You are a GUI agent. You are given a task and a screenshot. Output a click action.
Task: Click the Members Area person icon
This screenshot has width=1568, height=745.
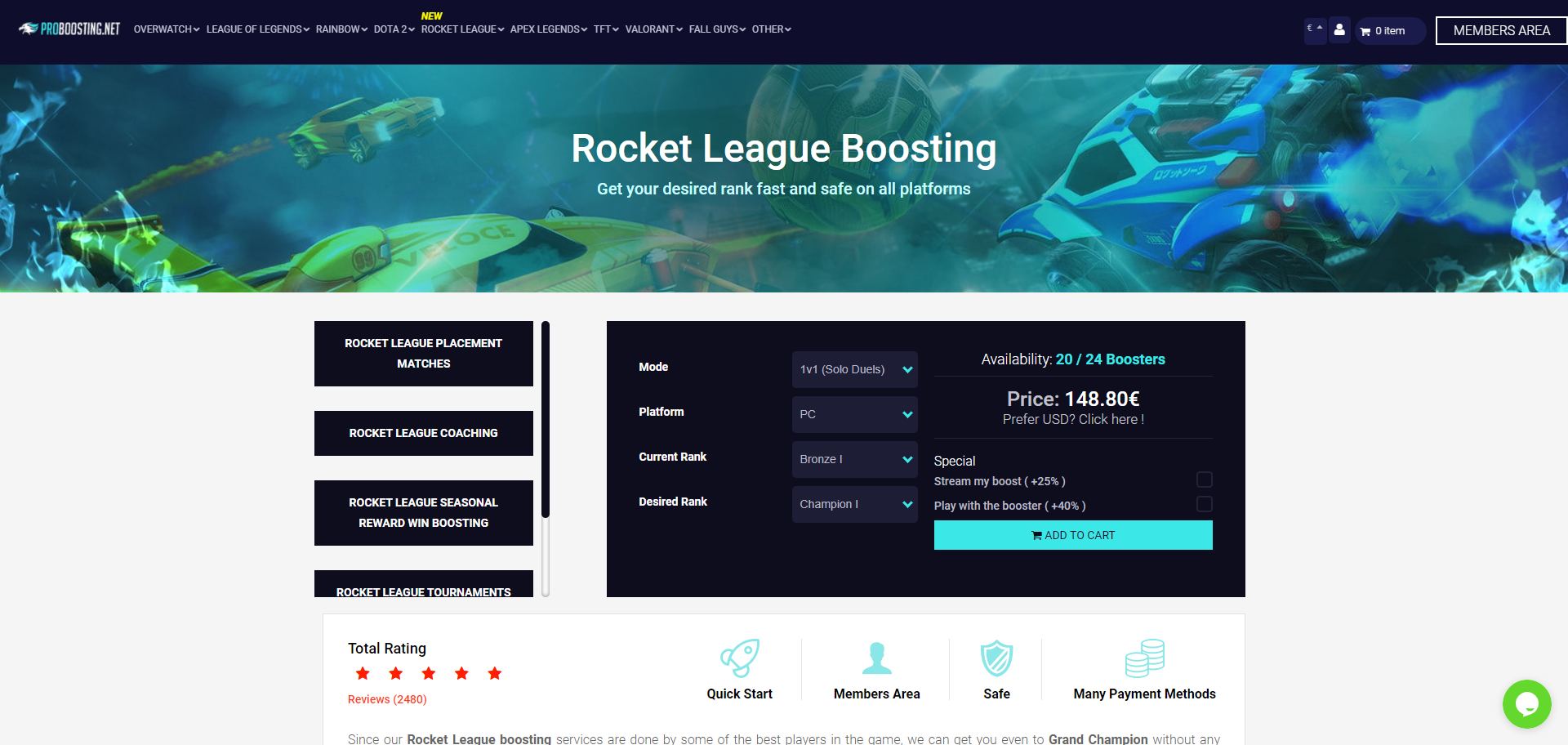877,658
